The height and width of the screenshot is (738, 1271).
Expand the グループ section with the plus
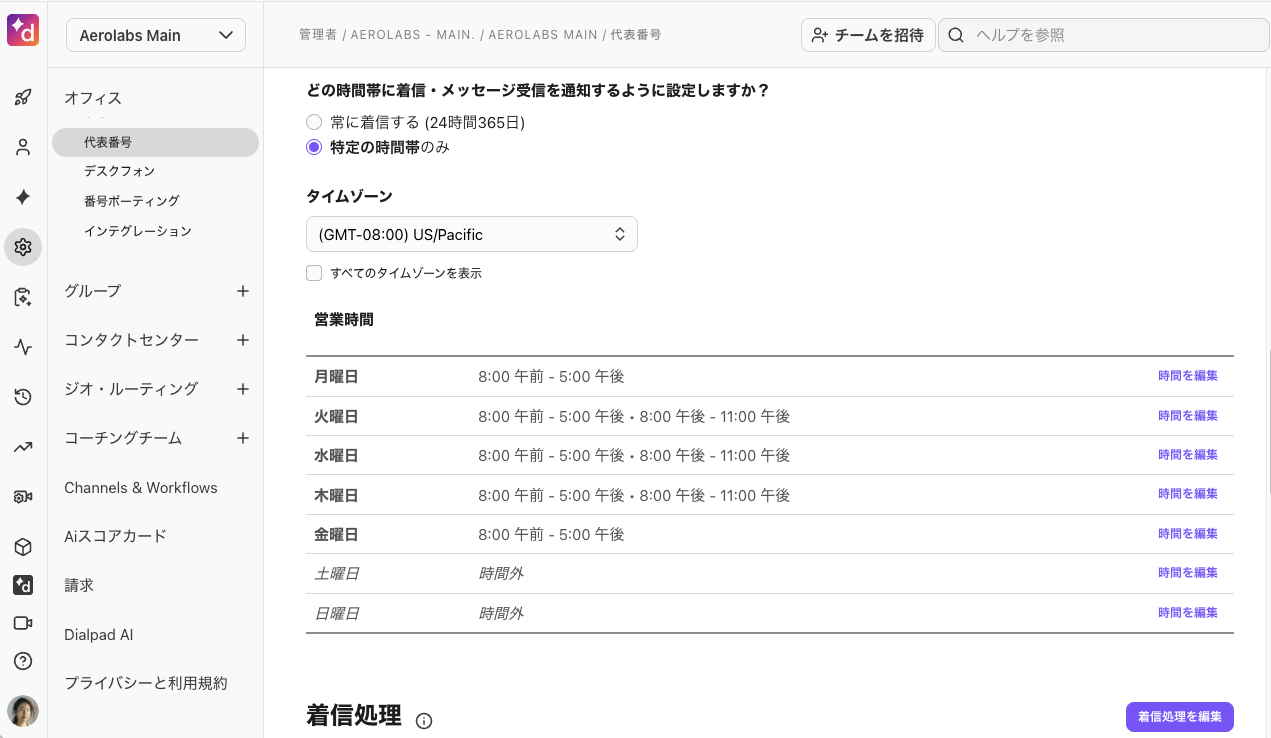pyautogui.click(x=243, y=291)
